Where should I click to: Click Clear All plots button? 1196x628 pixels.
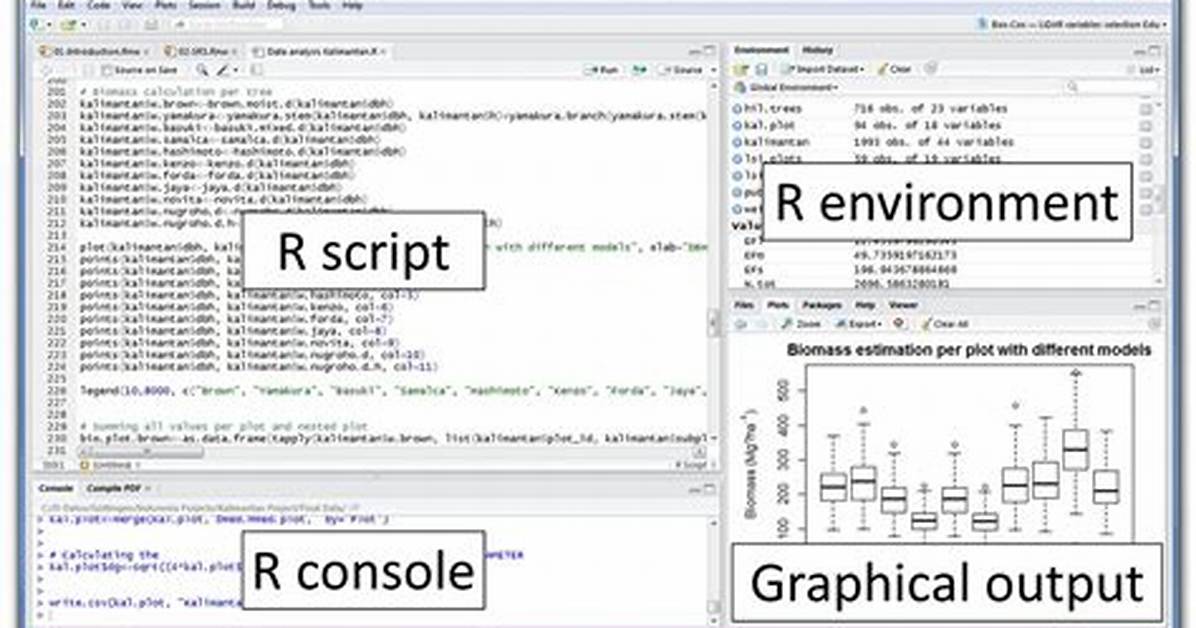tap(944, 324)
